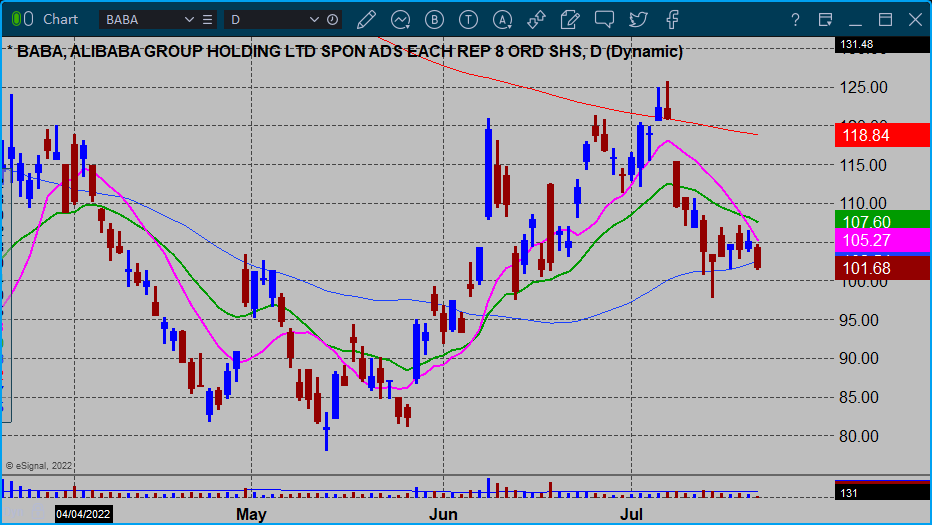Viewport: 932px width, 525px height.
Task: Click the circled B toolbar icon
Action: (434, 20)
